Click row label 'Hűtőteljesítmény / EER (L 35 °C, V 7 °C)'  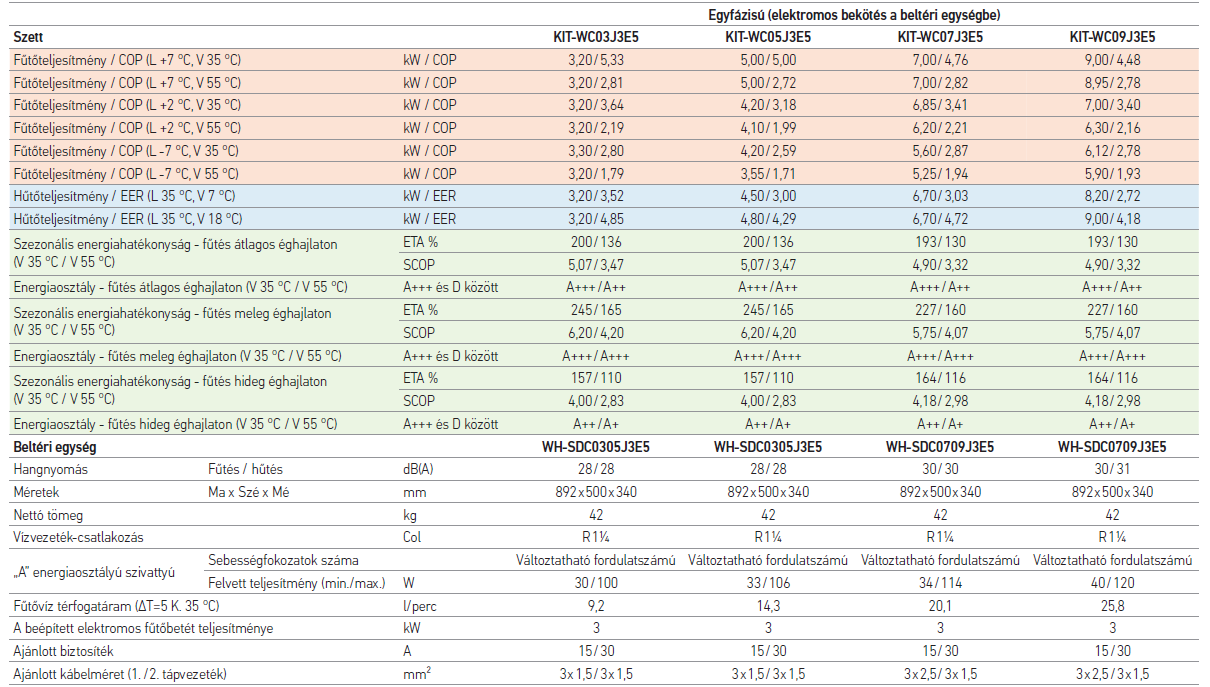coord(124,196)
